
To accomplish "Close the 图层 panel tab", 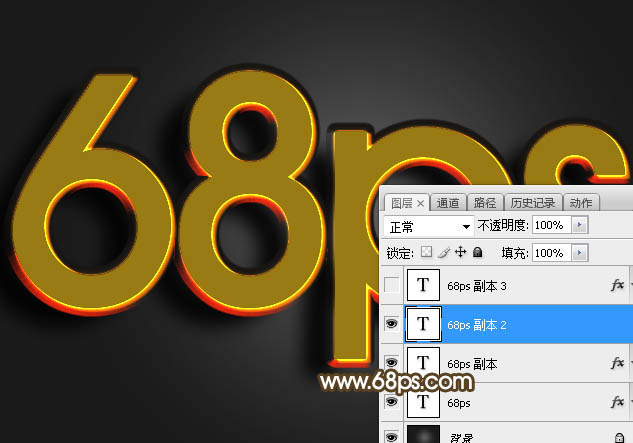I will [420, 204].
